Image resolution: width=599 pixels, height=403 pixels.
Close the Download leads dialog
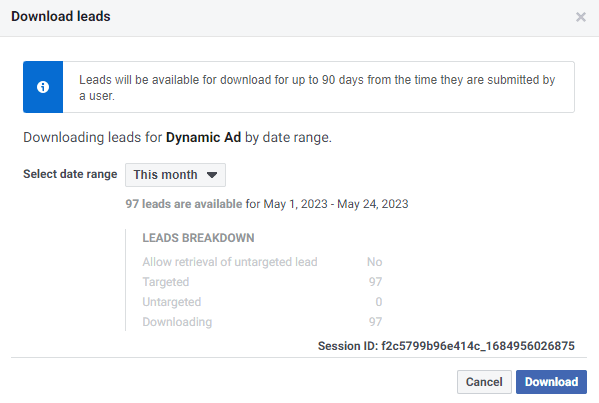(581, 17)
